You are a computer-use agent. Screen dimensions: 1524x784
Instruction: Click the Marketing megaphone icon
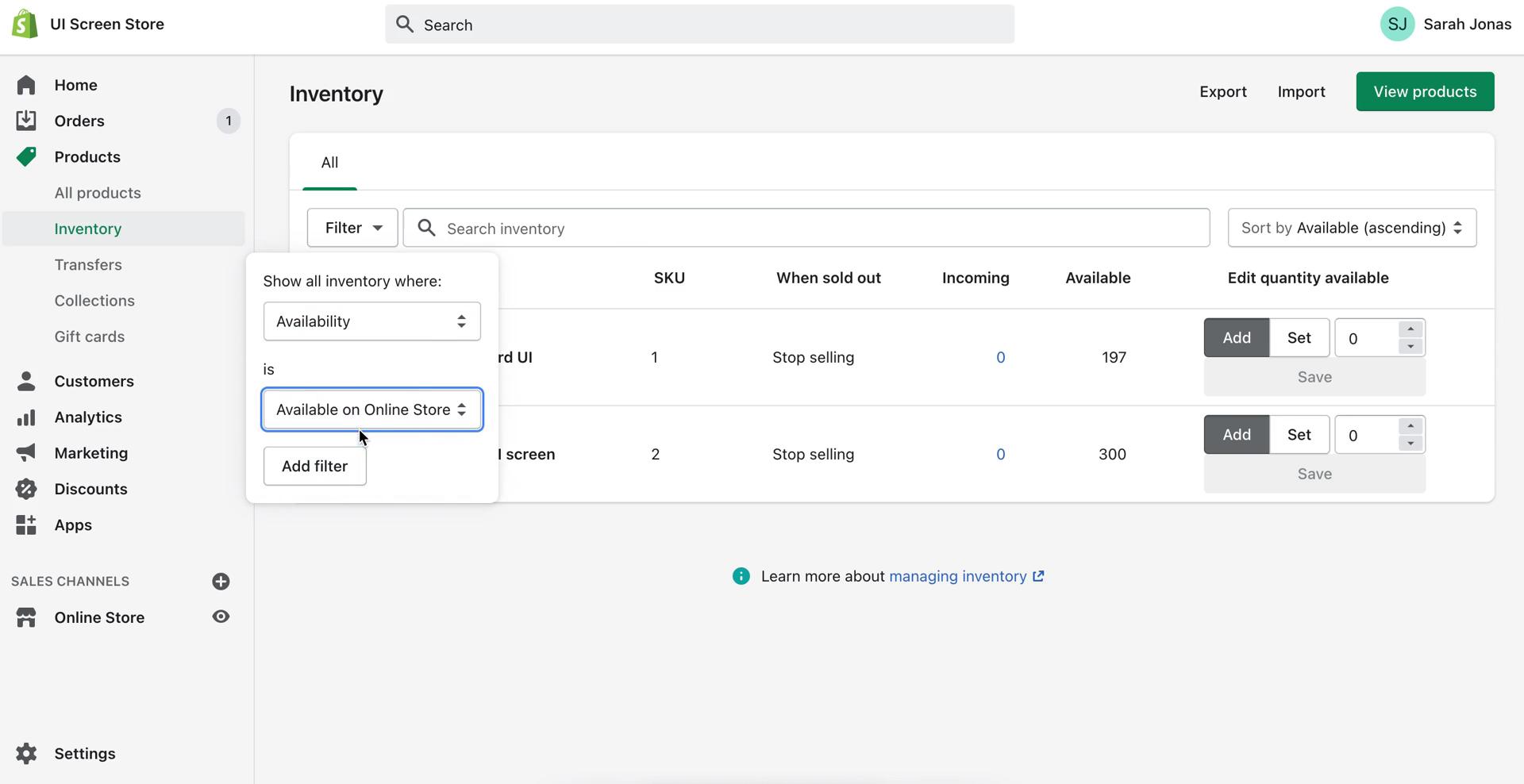coord(26,453)
